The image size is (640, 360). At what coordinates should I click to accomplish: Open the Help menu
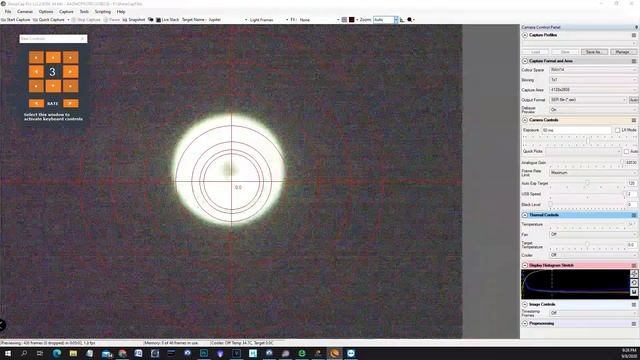[121, 12]
